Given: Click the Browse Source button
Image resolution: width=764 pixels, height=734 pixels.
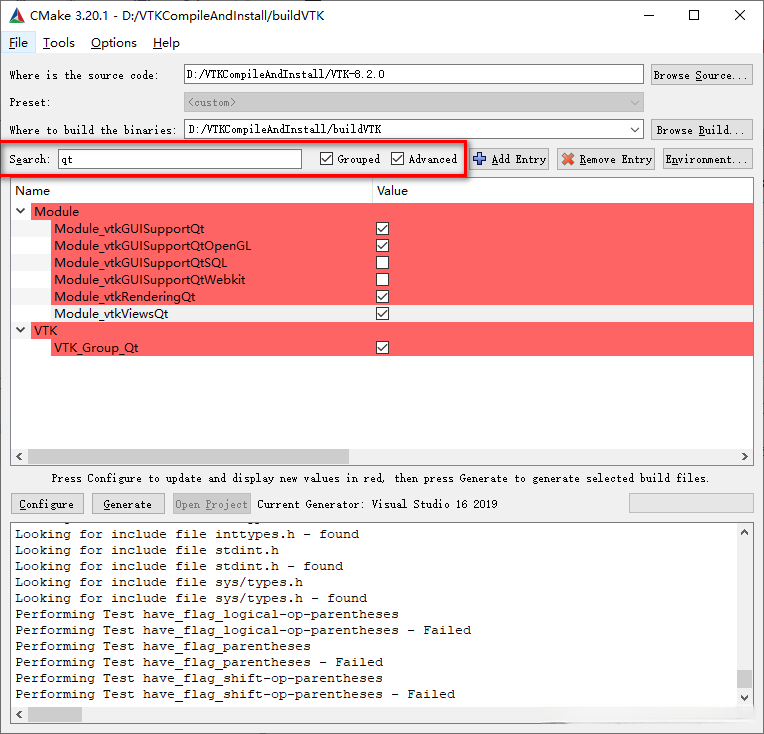Looking at the screenshot, I should click(x=702, y=75).
